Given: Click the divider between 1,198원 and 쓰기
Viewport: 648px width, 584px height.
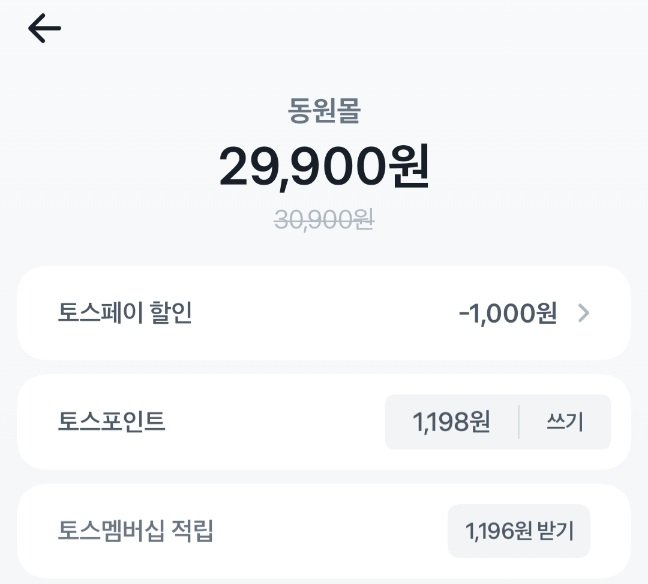Looking at the screenshot, I should click(x=519, y=422).
